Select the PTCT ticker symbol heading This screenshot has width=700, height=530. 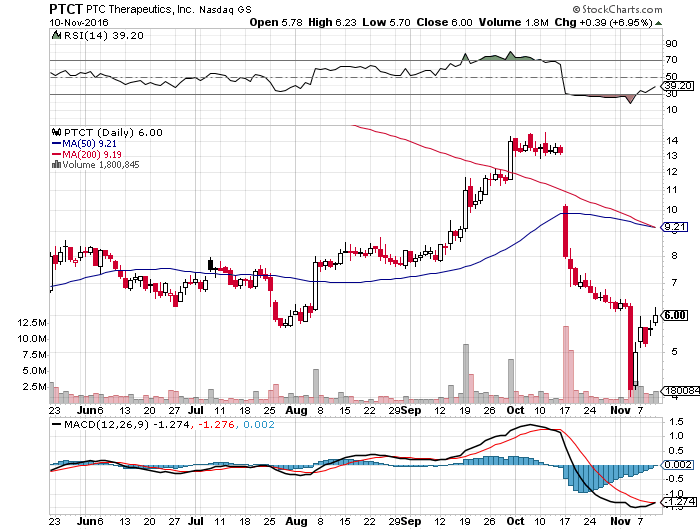(66, 8)
